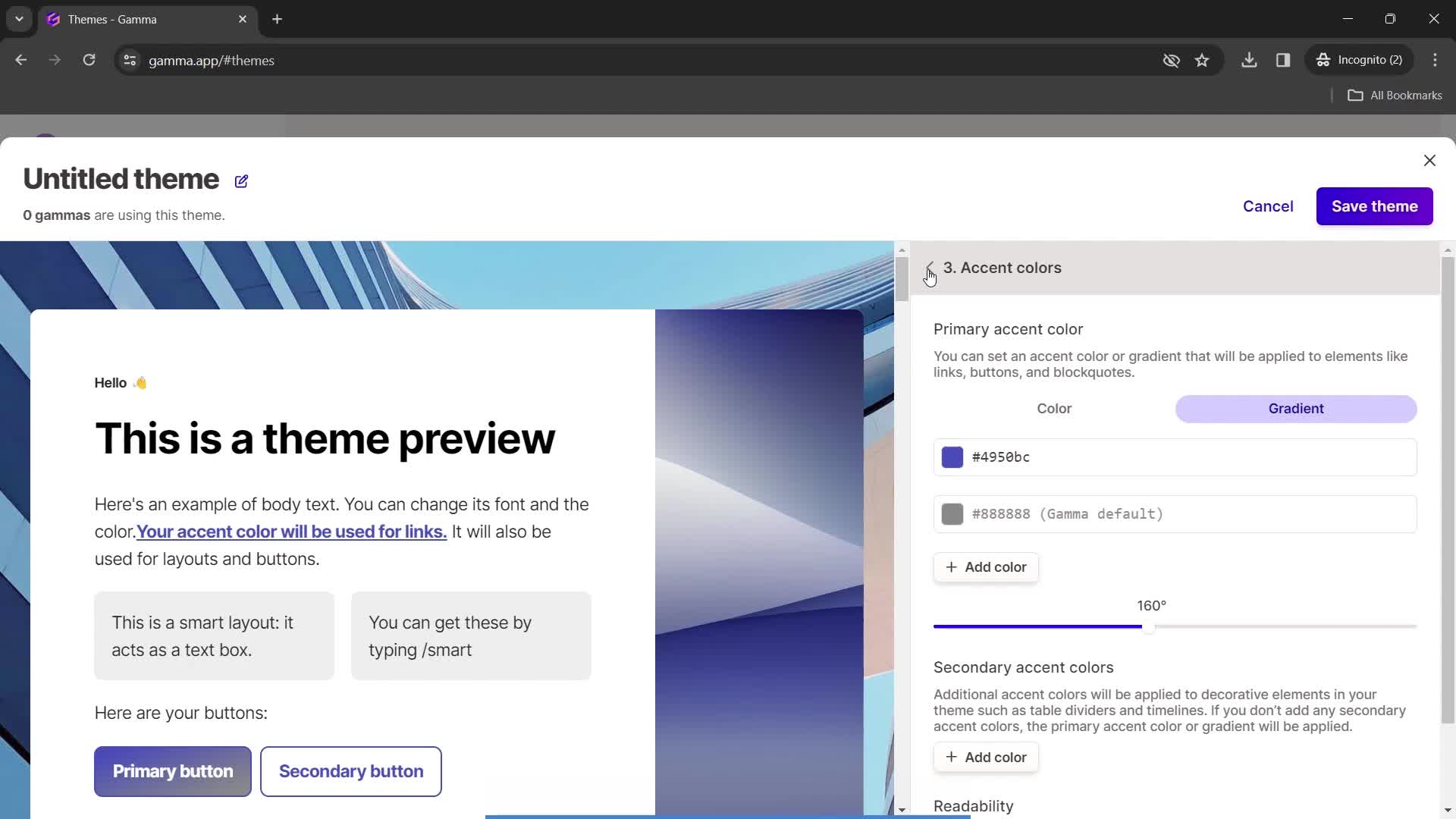The image size is (1456, 819).
Task: Click Add color for secondary accent
Action: click(987, 757)
